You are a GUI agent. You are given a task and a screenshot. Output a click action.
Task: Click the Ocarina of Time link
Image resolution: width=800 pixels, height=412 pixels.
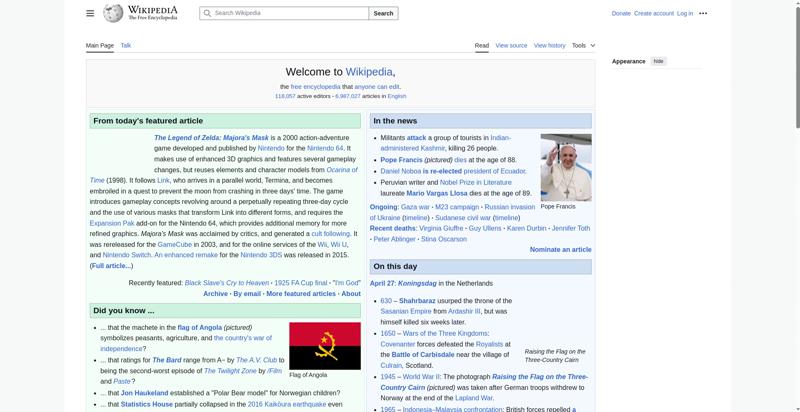(x=342, y=170)
